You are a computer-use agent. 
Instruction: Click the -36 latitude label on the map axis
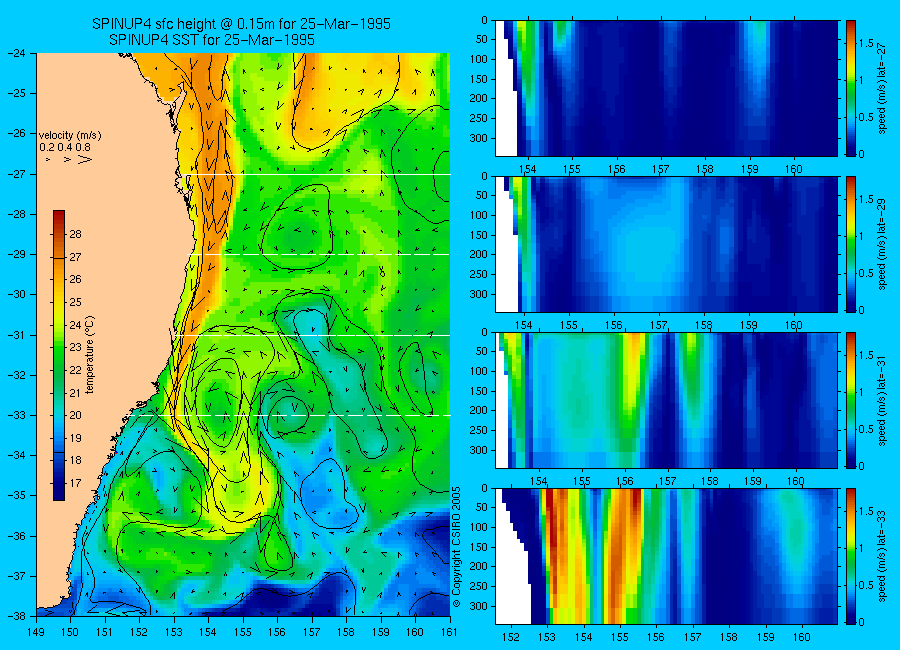click(17, 536)
